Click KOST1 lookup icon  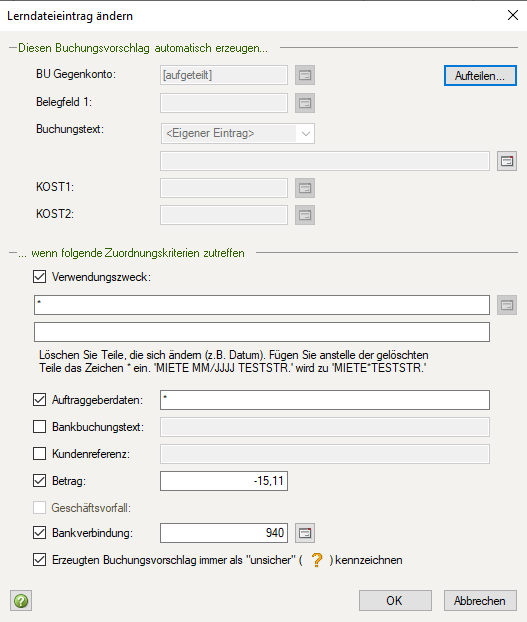click(x=305, y=188)
